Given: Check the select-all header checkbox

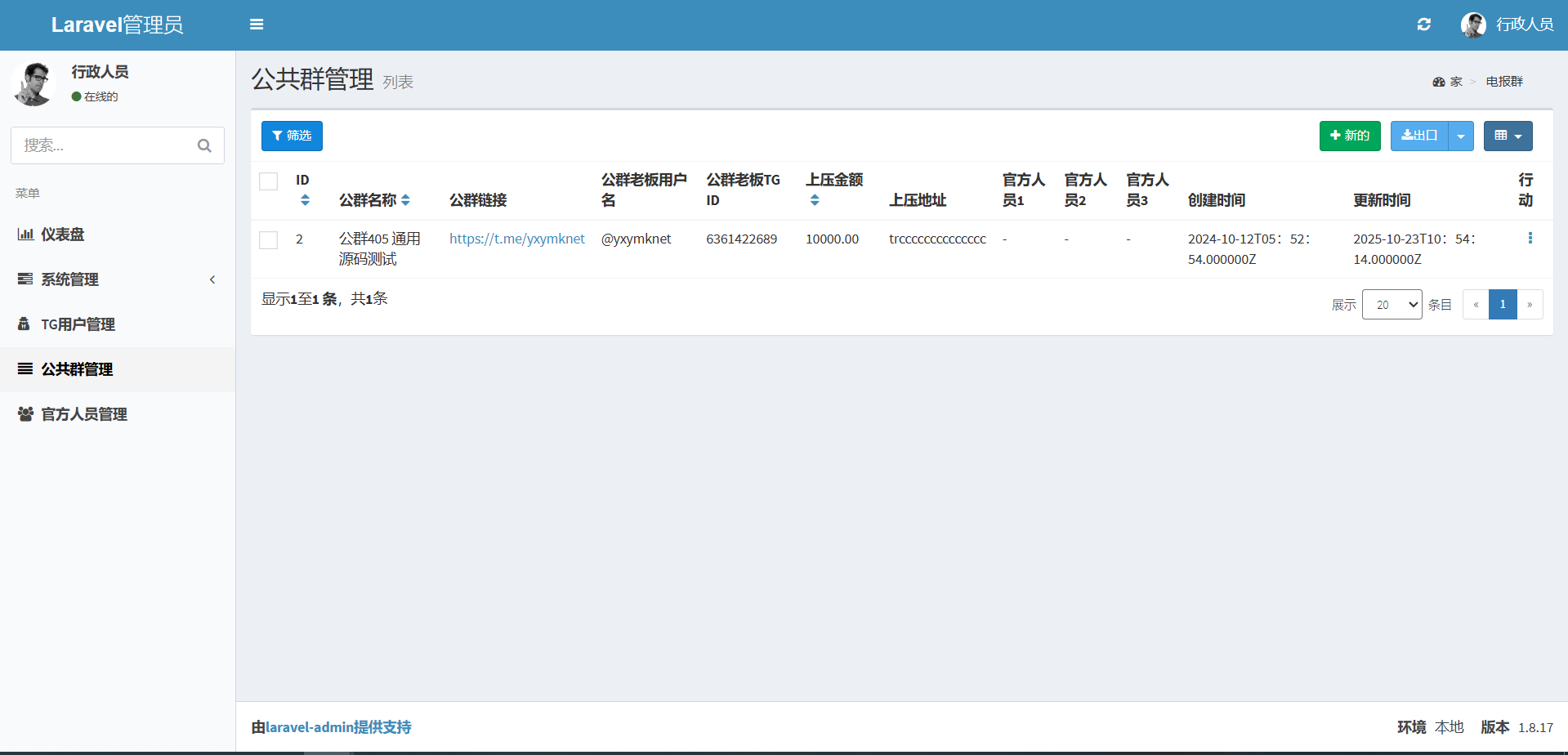Looking at the screenshot, I should click(x=268, y=181).
